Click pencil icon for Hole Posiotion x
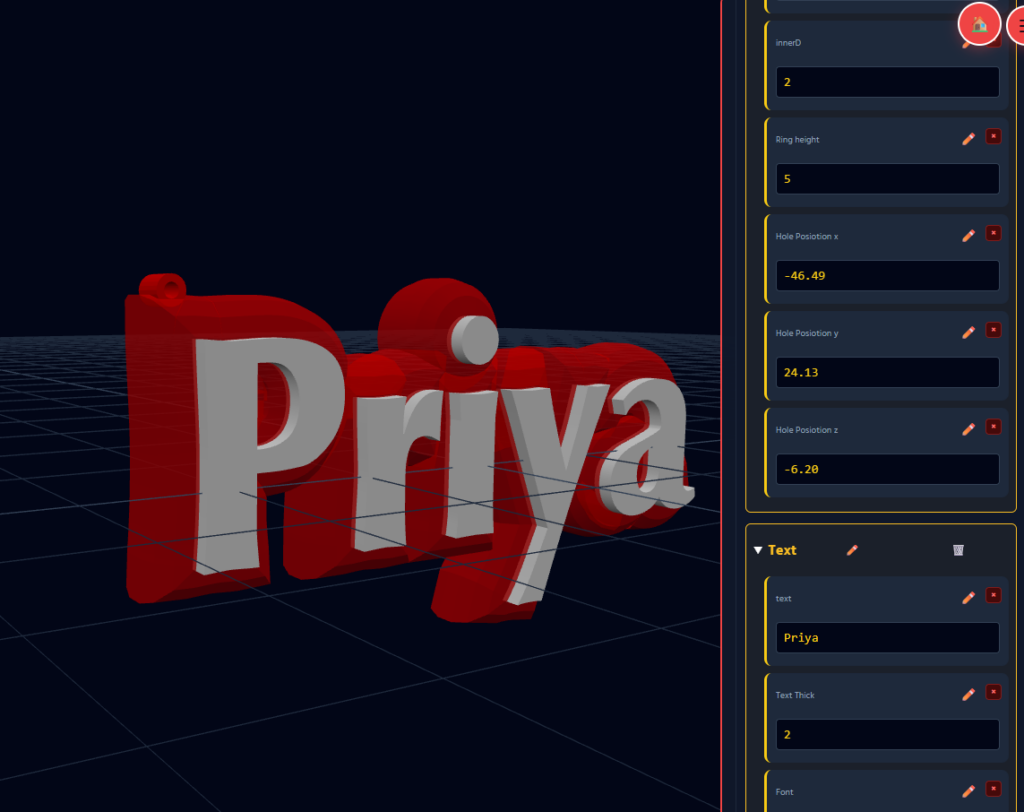This screenshot has height=812, width=1024. pyautogui.click(x=968, y=236)
